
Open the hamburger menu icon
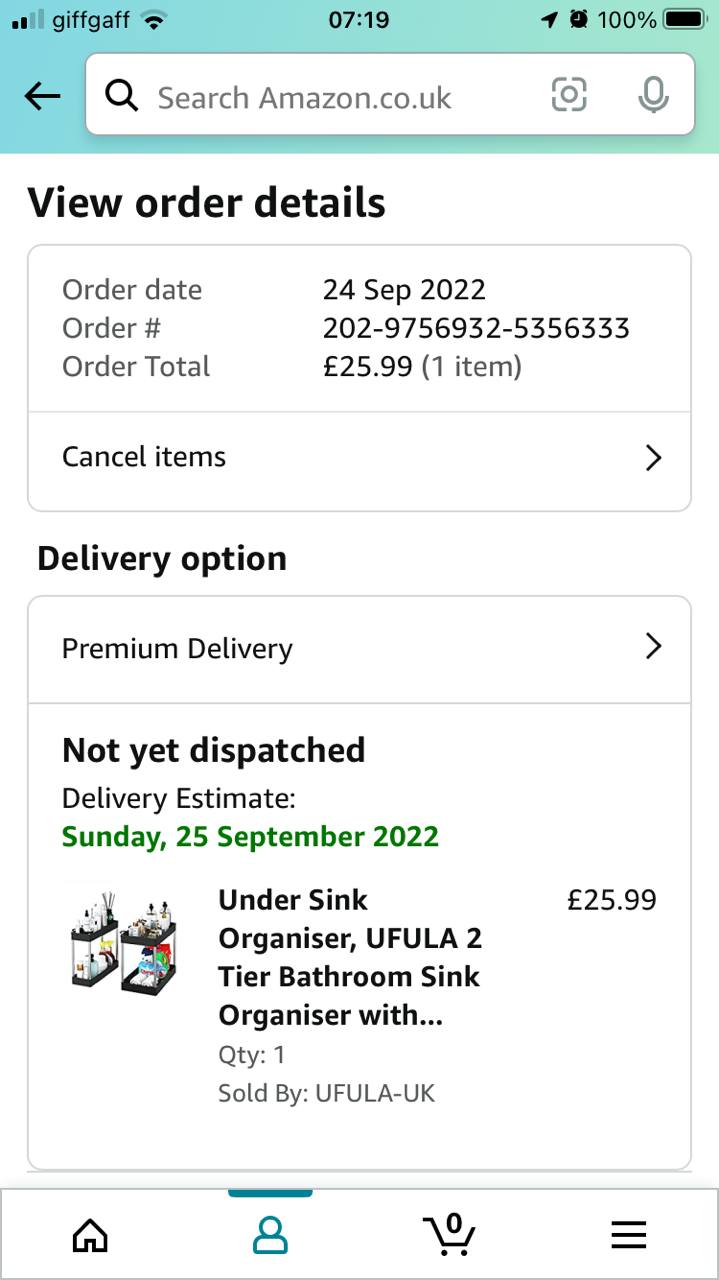pos(629,1236)
